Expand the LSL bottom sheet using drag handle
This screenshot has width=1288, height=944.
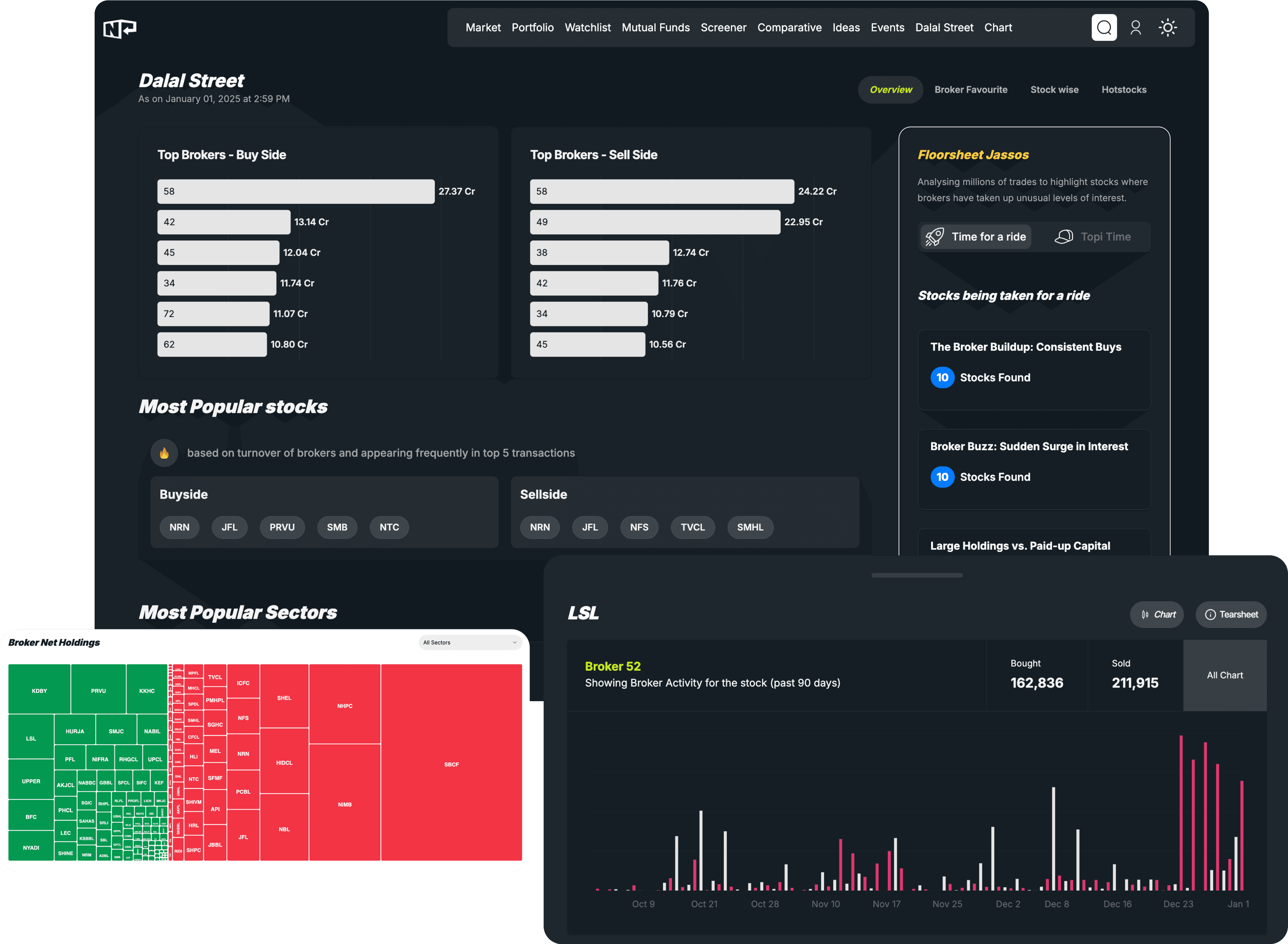click(917, 575)
